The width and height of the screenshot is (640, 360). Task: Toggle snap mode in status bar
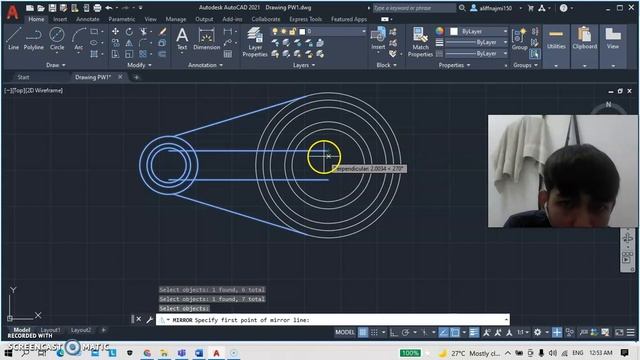(374, 333)
